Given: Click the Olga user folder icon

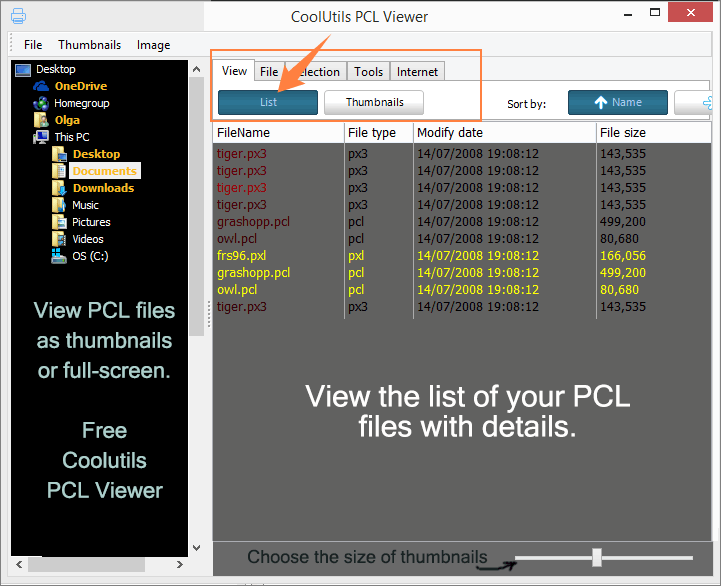Looking at the screenshot, I should click(x=41, y=120).
